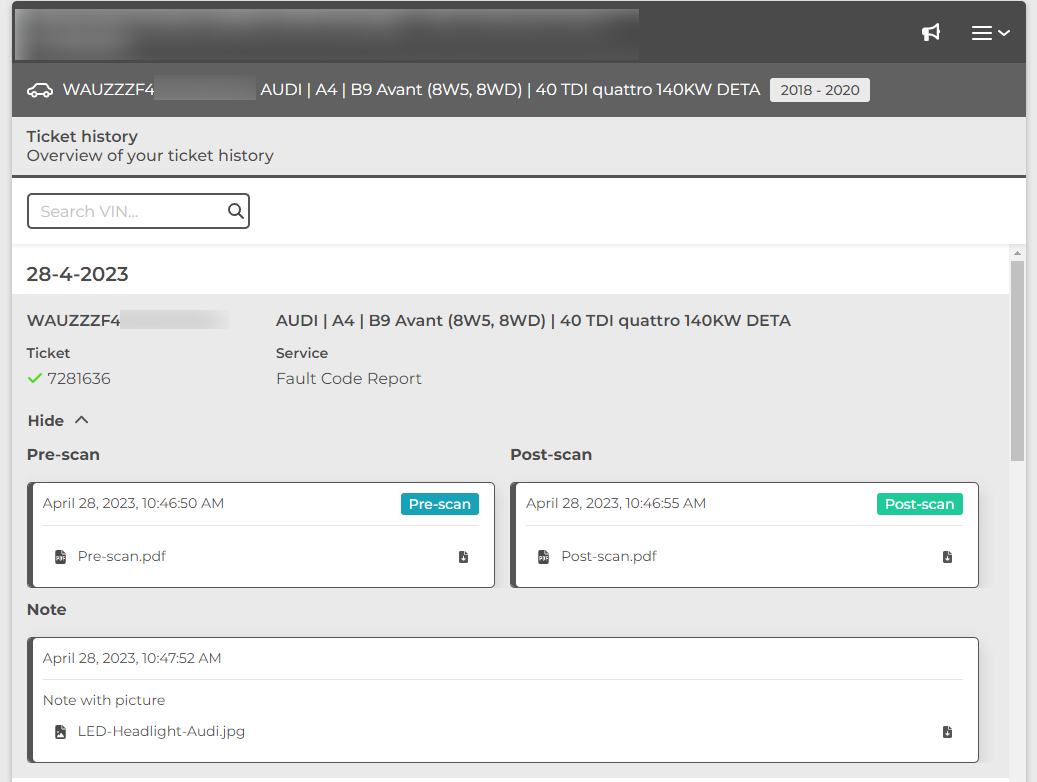
Task: Click the search magnifier icon
Action: (235, 211)
